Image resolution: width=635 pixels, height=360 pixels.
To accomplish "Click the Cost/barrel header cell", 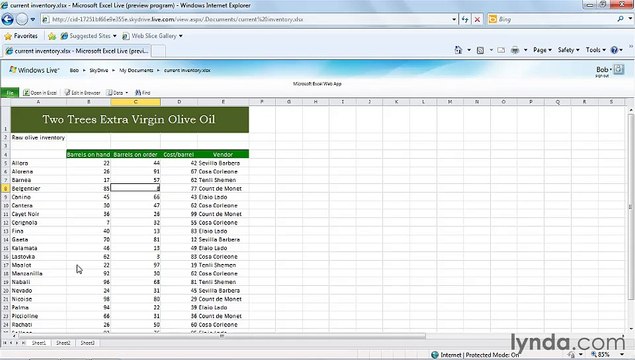I will click(179, 154).
